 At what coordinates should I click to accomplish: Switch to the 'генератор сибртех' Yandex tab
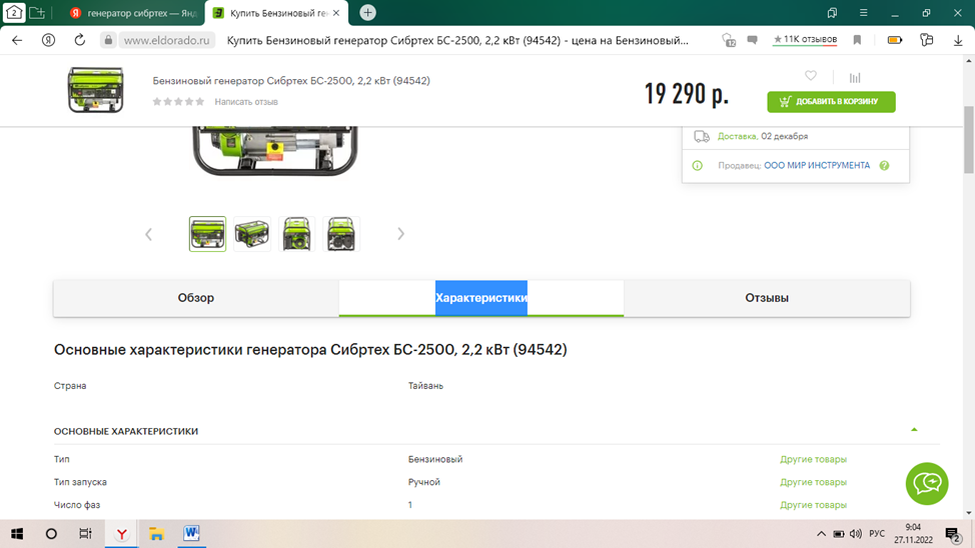pyautogui.click(x=134, y=13)
